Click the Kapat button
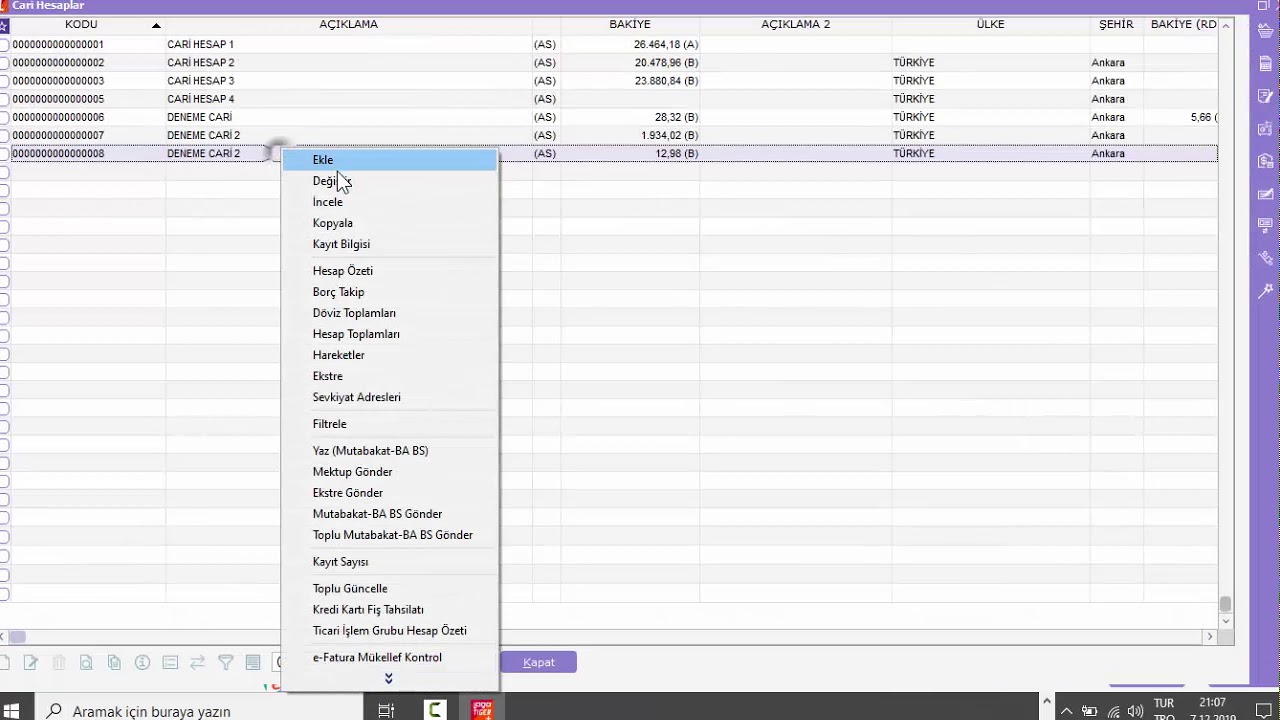The width and height of the screenshot is (1280, 720). pyautogui.click(x=538, y=662)
